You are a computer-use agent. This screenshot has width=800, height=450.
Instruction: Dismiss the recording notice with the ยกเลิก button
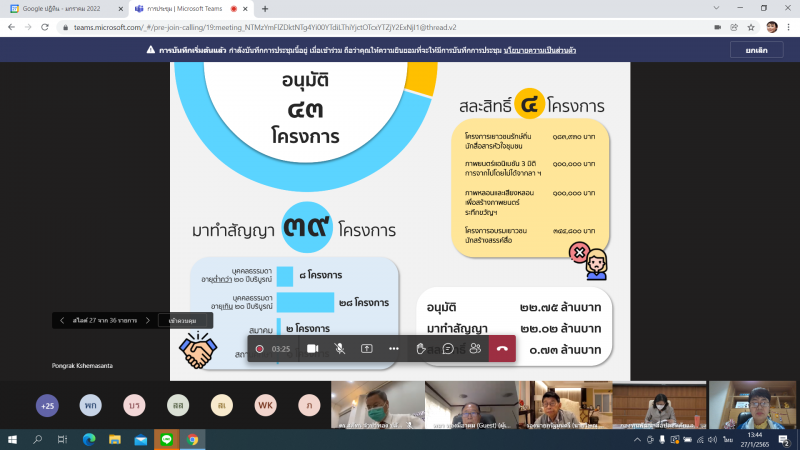click(x=756, y=50)
